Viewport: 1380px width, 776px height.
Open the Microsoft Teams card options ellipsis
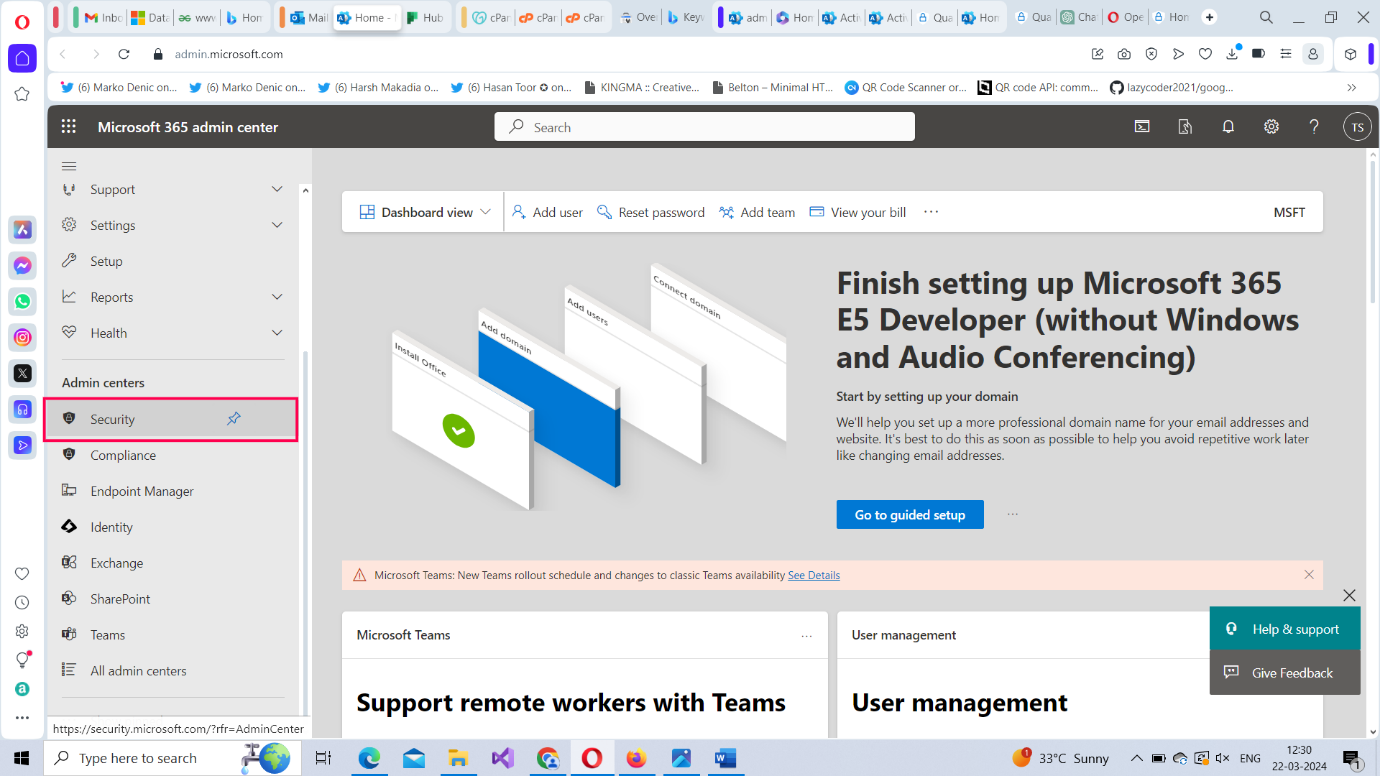click(x=807, y=636)
